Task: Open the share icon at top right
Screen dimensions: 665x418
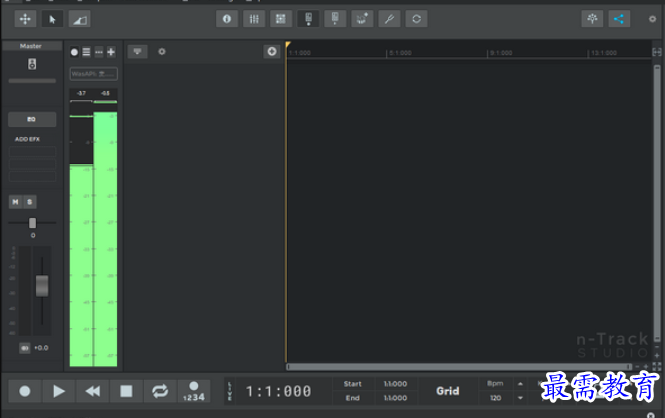Action: (x=620, y=19)
